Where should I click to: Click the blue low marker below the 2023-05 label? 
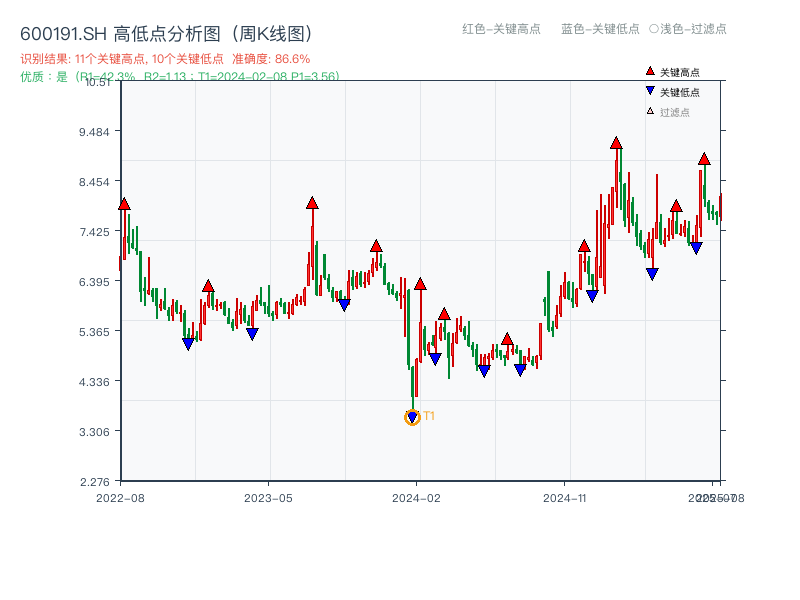pos(251,333)
